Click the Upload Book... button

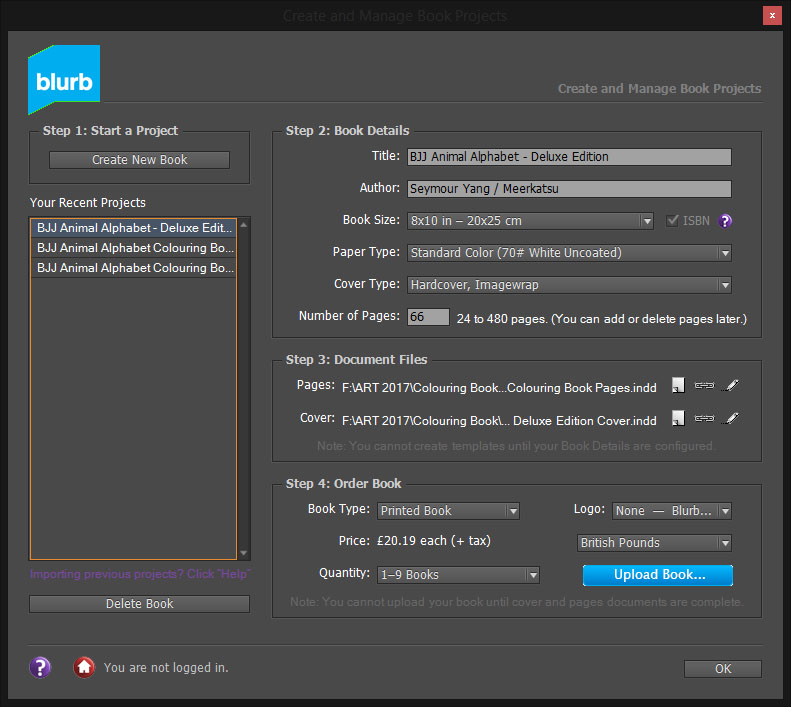657,575
